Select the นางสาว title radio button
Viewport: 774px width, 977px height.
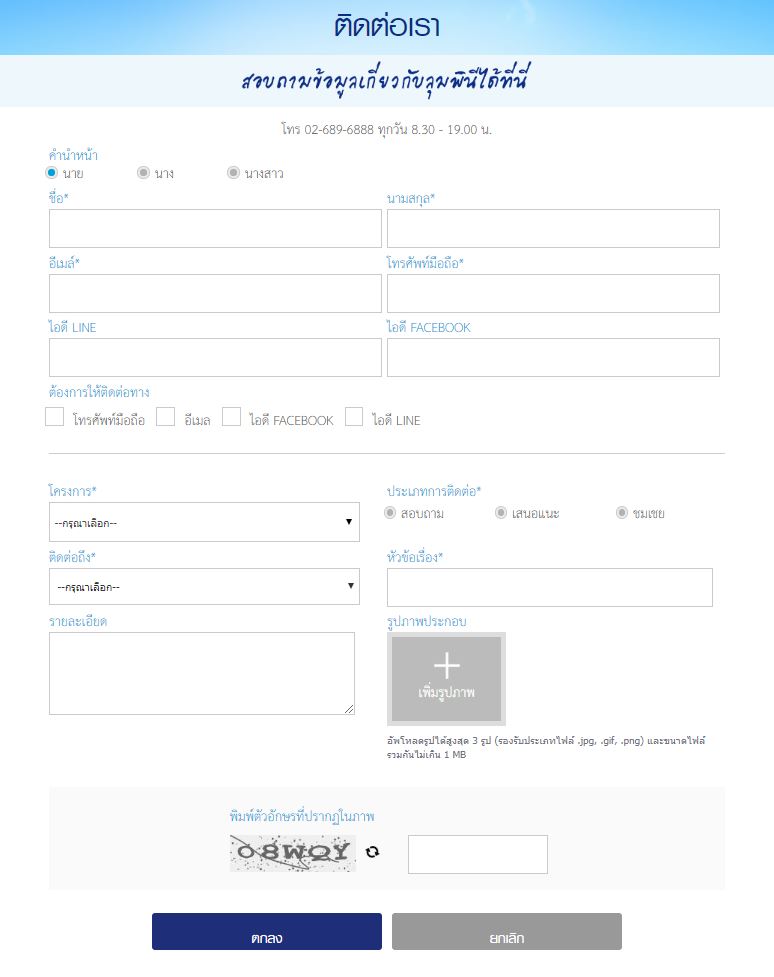pyautogui.click(x=233, y=172)
